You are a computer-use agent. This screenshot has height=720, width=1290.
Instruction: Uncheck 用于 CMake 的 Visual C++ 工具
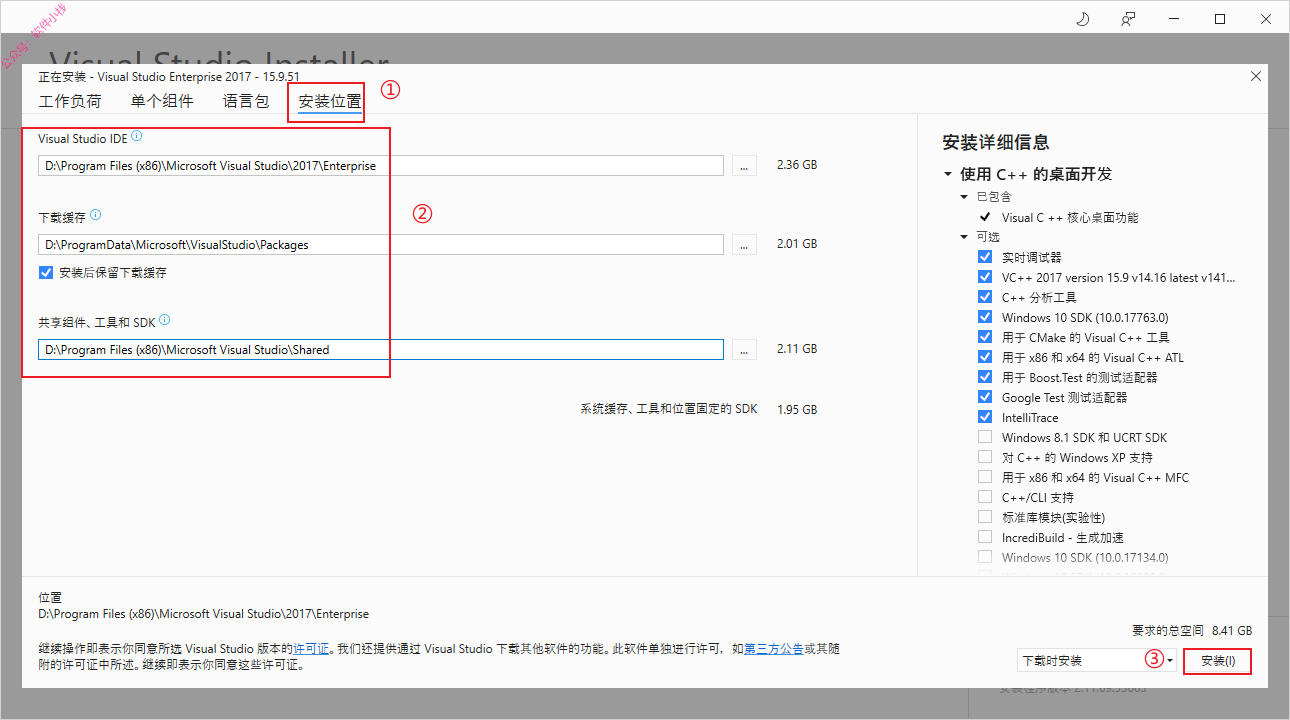985,337
